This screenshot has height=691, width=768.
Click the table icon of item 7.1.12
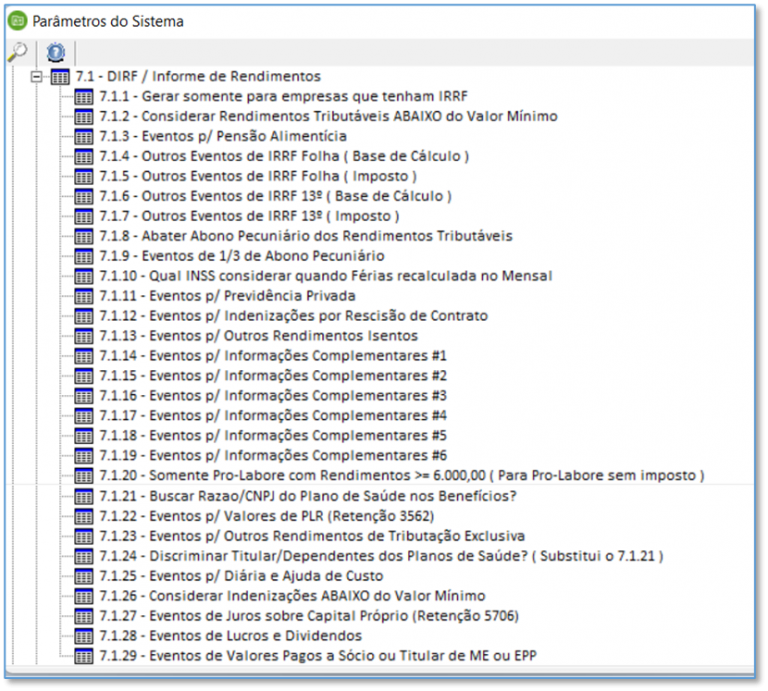pos(85,316)
